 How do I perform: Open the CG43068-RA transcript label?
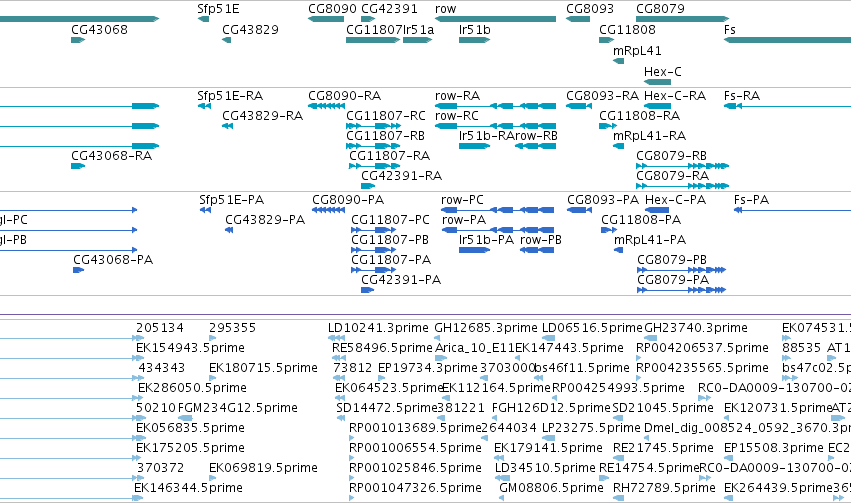(x=112, y=156)
